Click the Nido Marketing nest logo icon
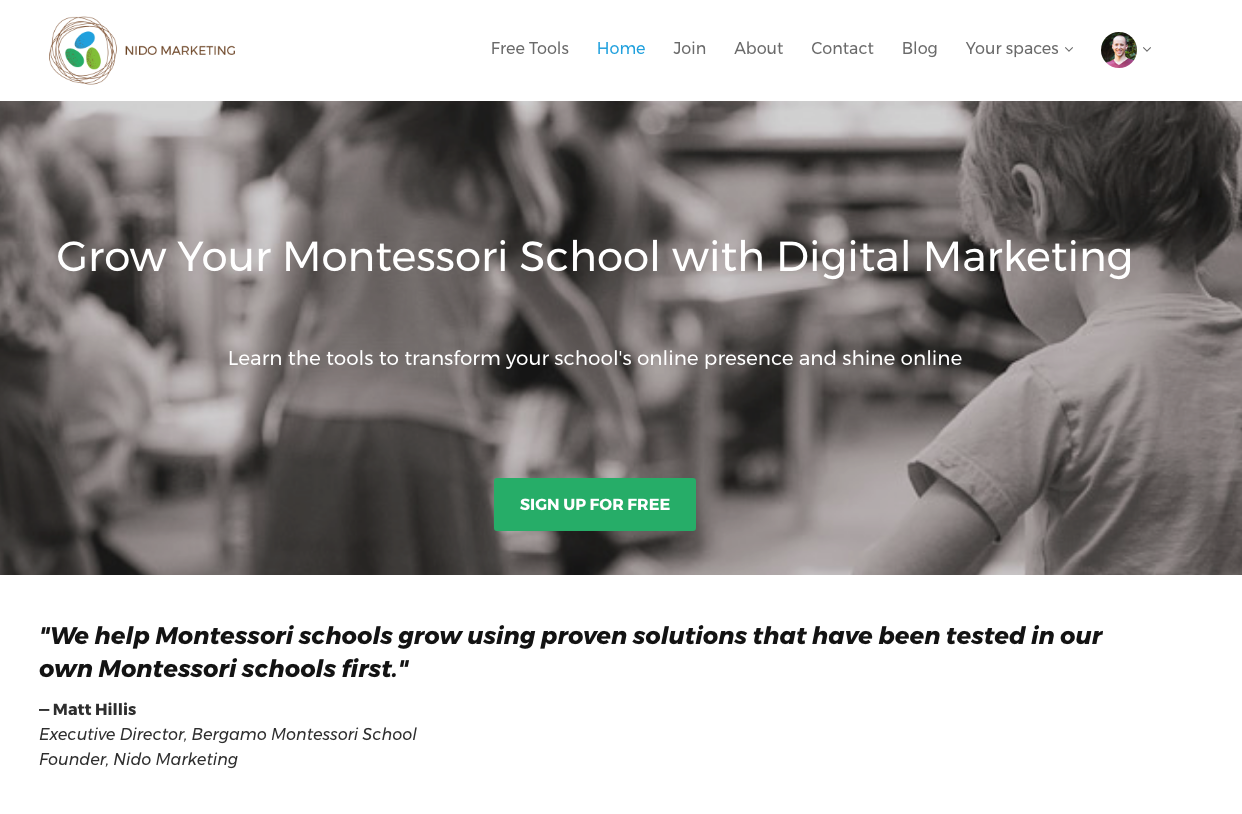Viewport: 1242px width, 814px height. point(82,50)
